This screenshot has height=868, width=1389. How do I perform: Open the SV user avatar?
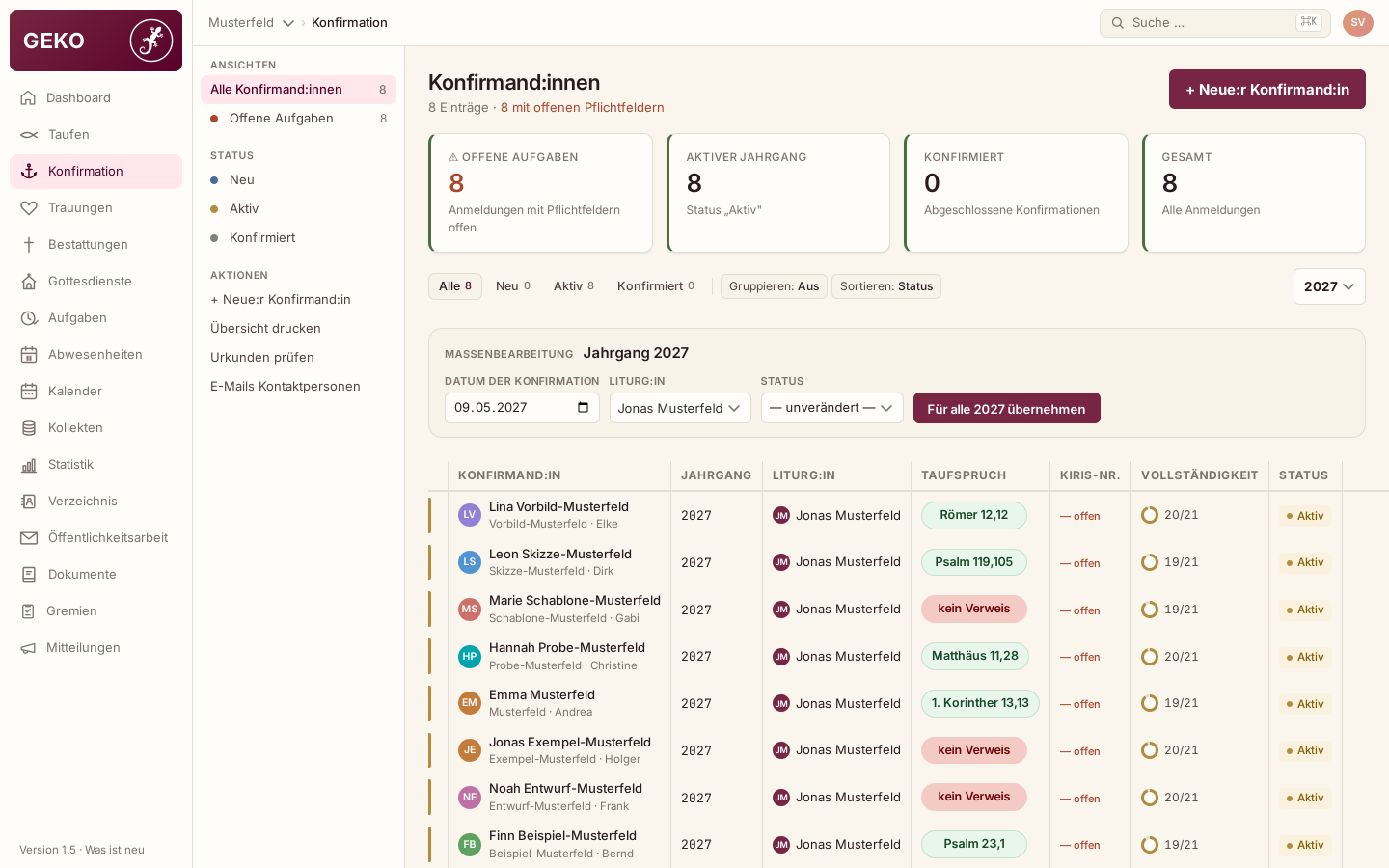1358,23
